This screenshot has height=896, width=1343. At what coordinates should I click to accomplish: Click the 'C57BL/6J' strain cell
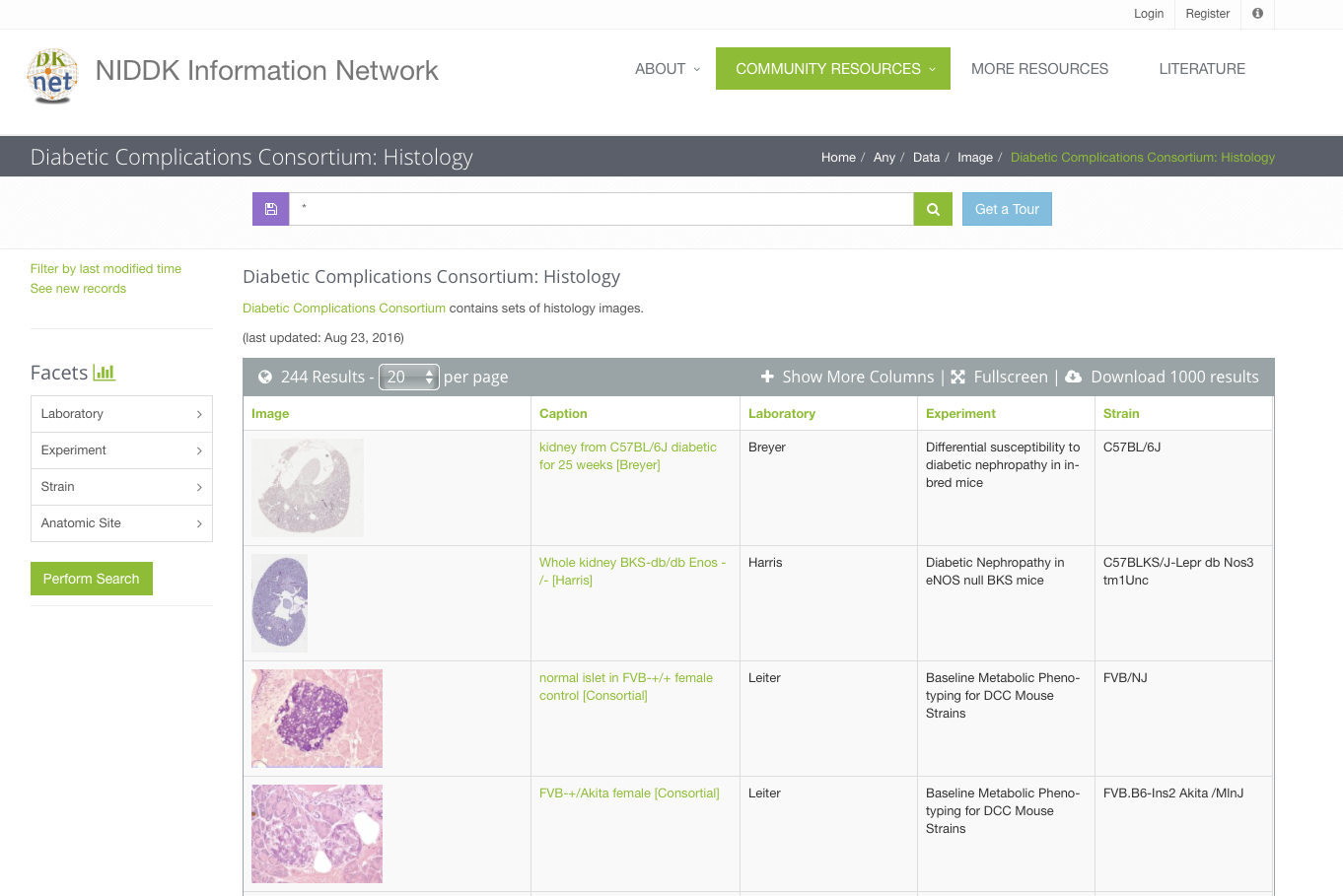click(1132, 448)
